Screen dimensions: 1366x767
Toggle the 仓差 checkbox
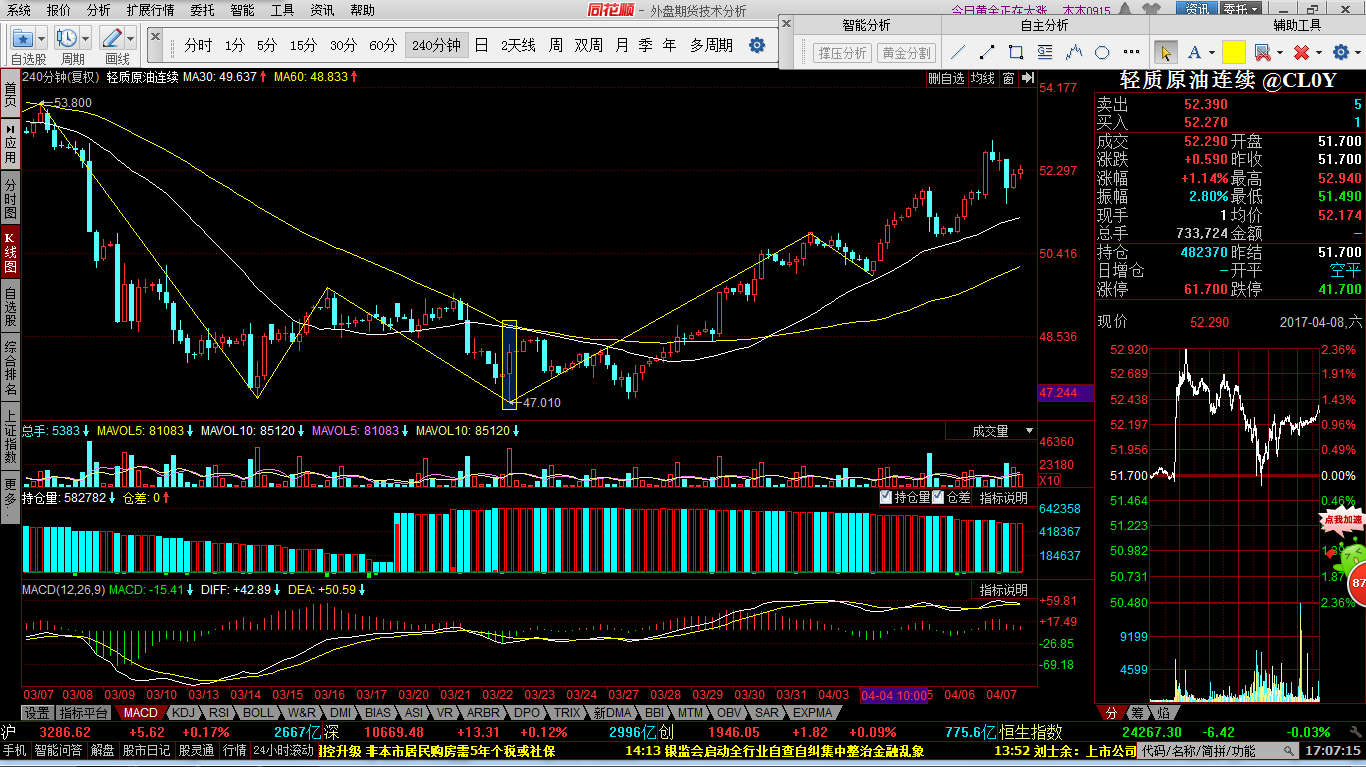point(938,497)
